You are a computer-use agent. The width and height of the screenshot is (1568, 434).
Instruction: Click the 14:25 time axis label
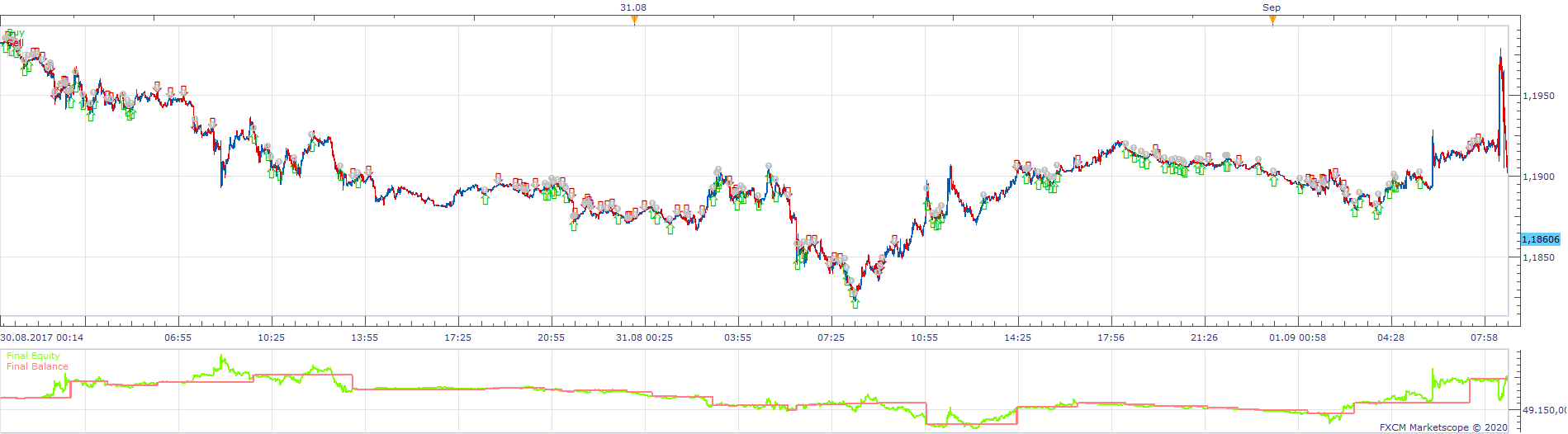[1017, 337]
